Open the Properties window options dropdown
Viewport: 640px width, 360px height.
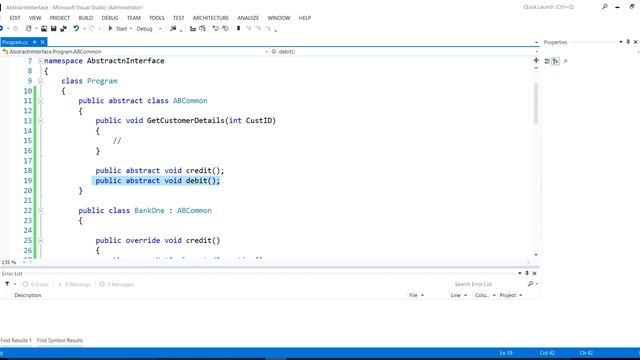pos(621,42)
